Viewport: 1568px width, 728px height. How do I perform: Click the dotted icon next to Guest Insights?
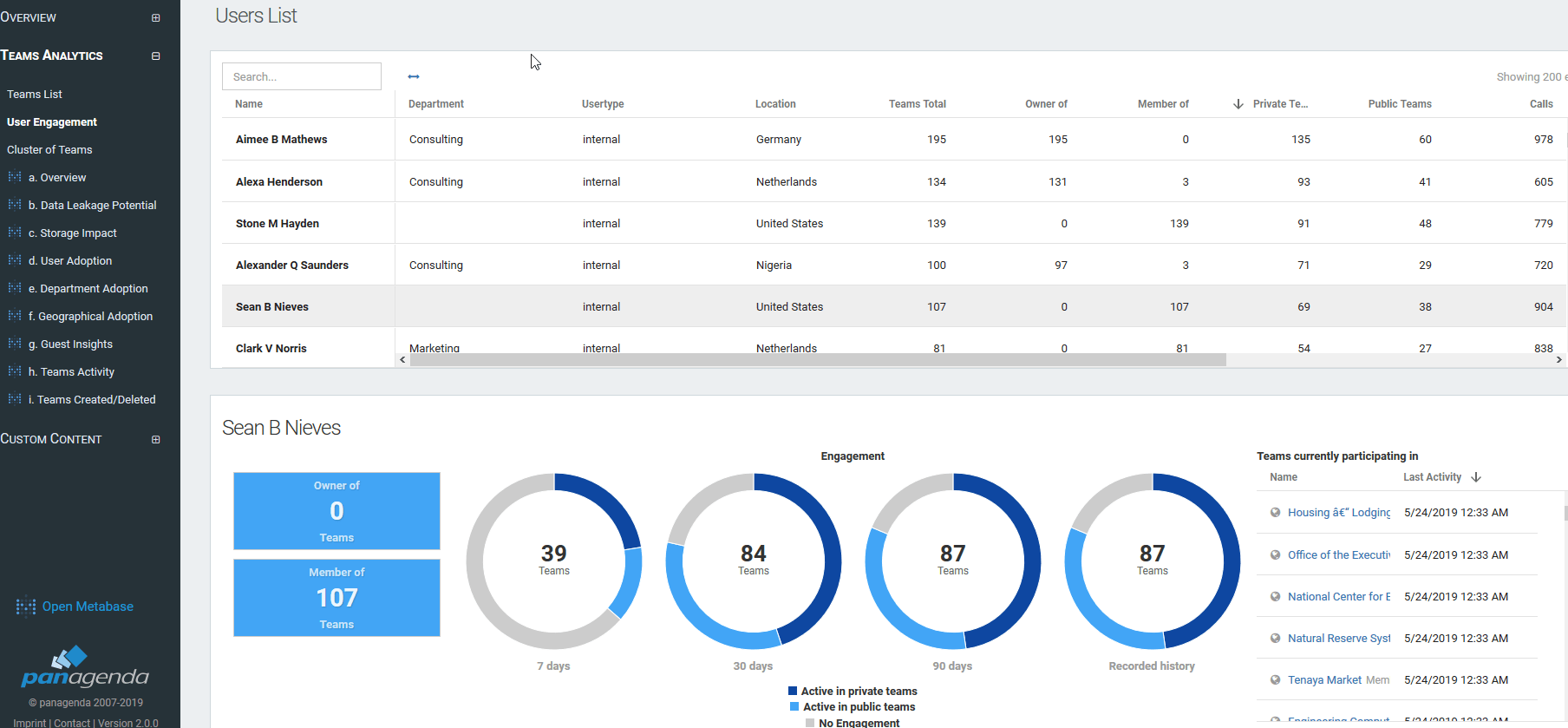pos(15,344)
